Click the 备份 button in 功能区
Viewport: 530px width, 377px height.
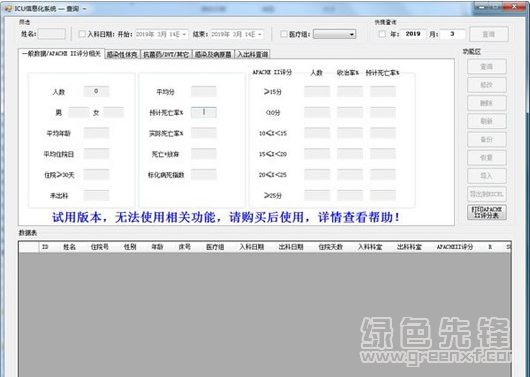tap(487, 140)
